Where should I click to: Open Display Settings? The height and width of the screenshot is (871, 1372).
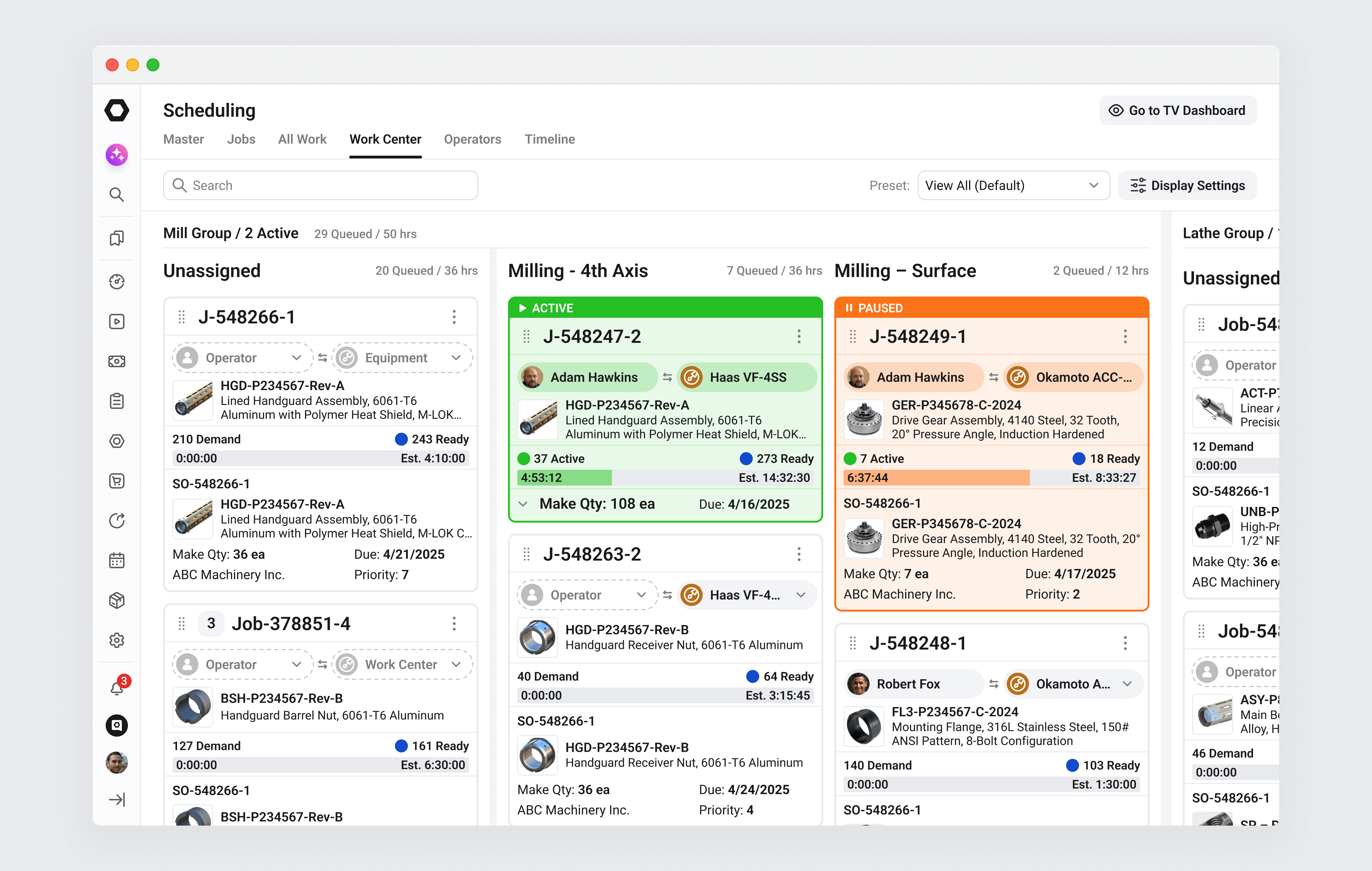pyautogui.click(x=1187, y=185)
